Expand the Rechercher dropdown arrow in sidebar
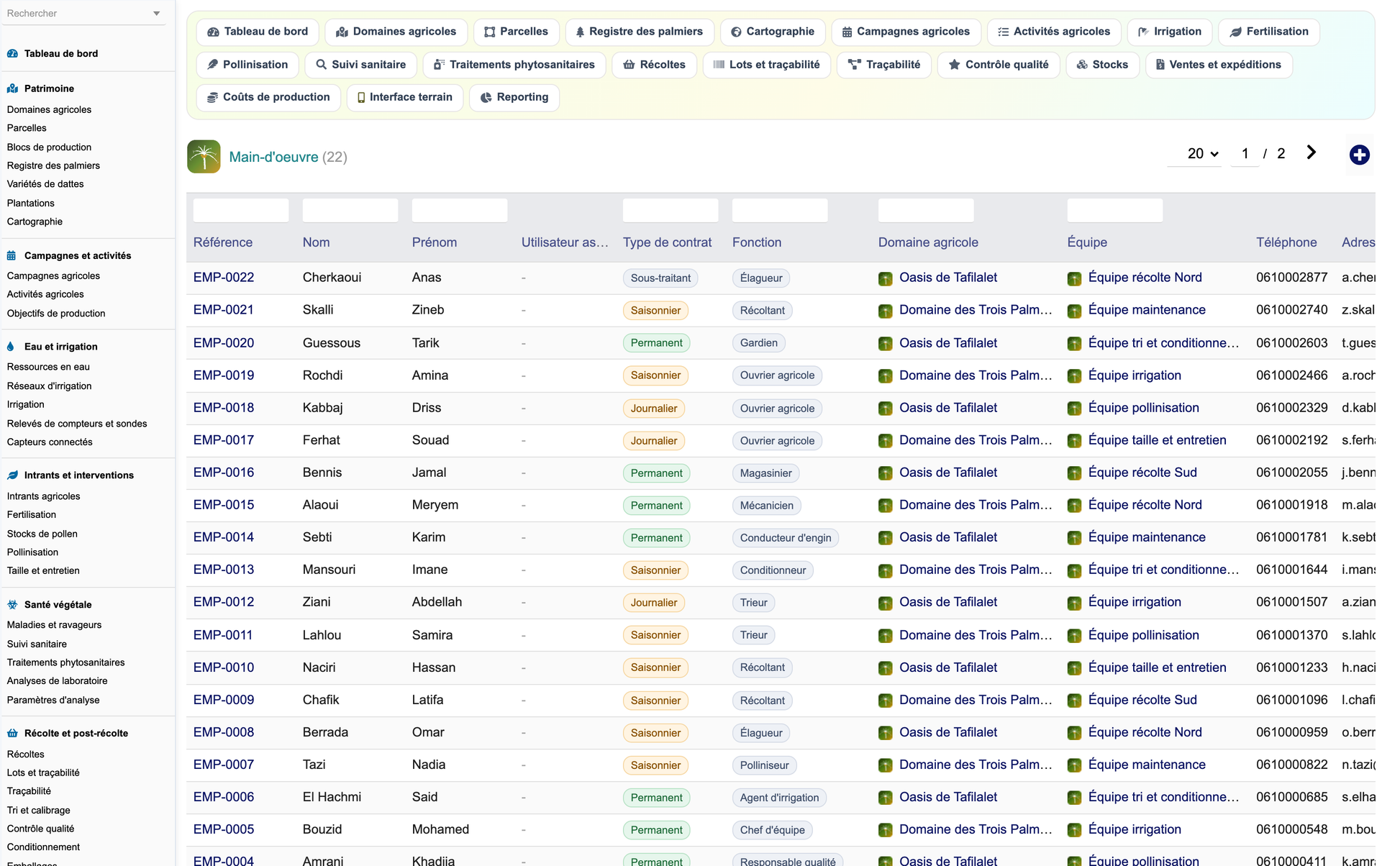The image size is (1400, 866). 156,14
